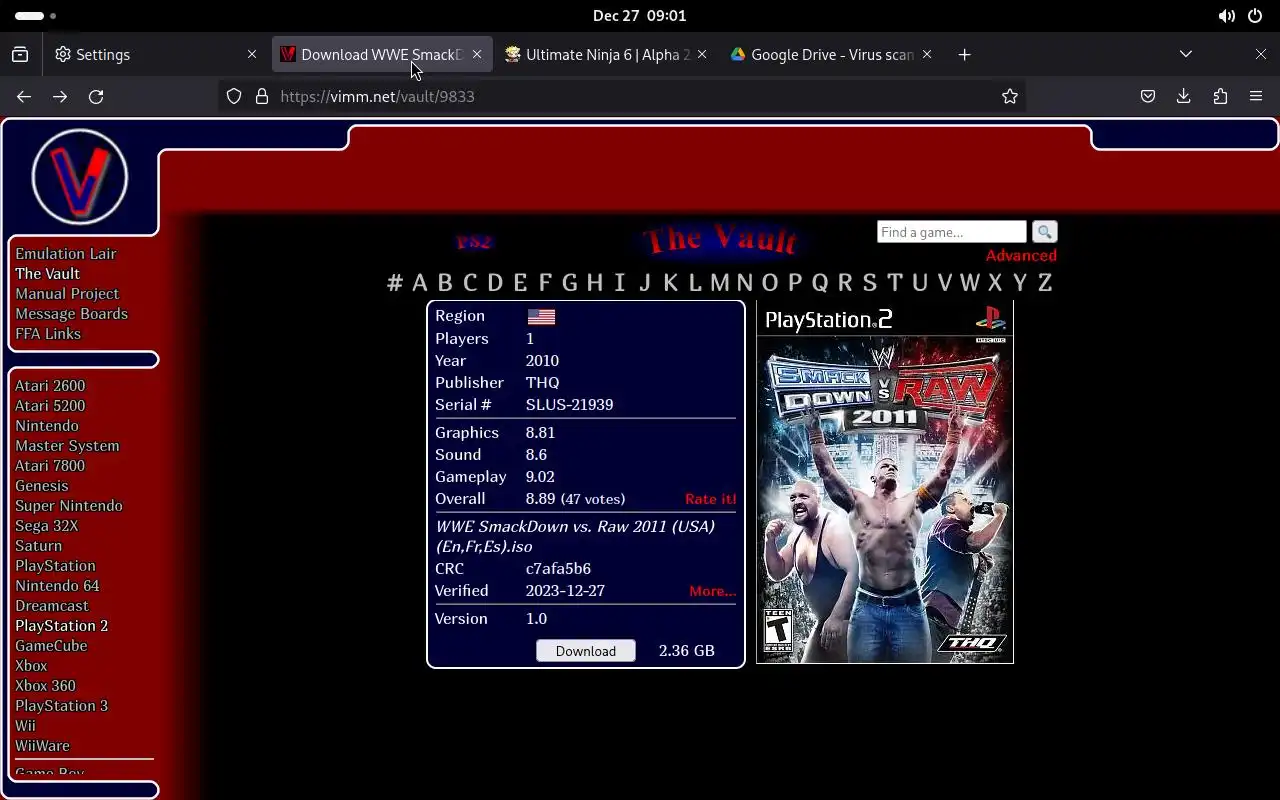
Task: Open the tracking protection shield icon
Action: [234, 96]
